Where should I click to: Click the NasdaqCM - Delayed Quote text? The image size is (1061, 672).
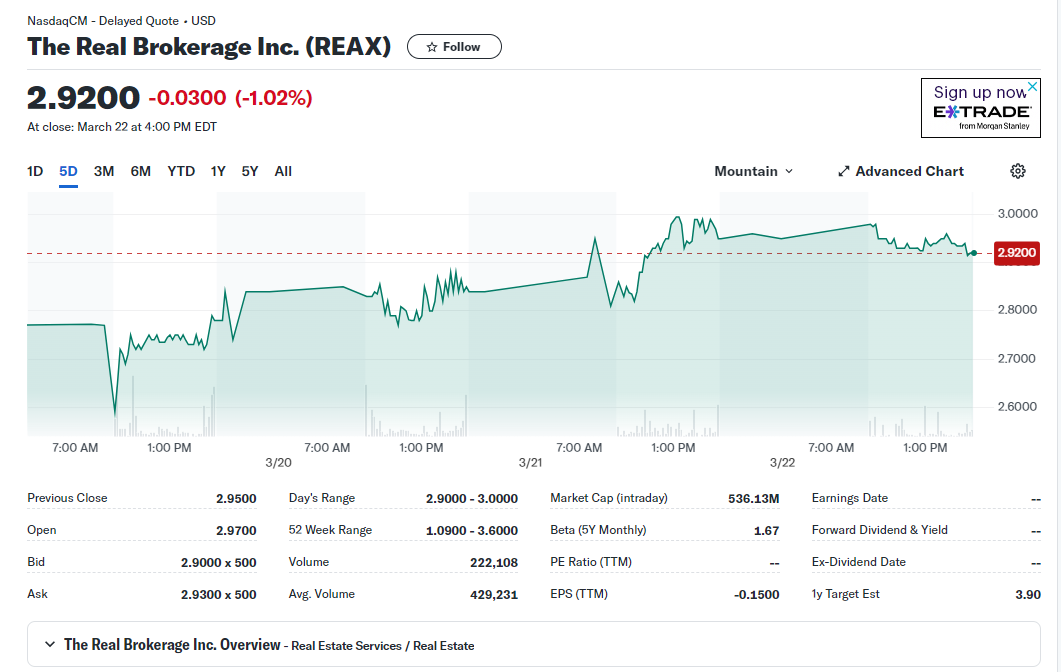coord(103,21)
